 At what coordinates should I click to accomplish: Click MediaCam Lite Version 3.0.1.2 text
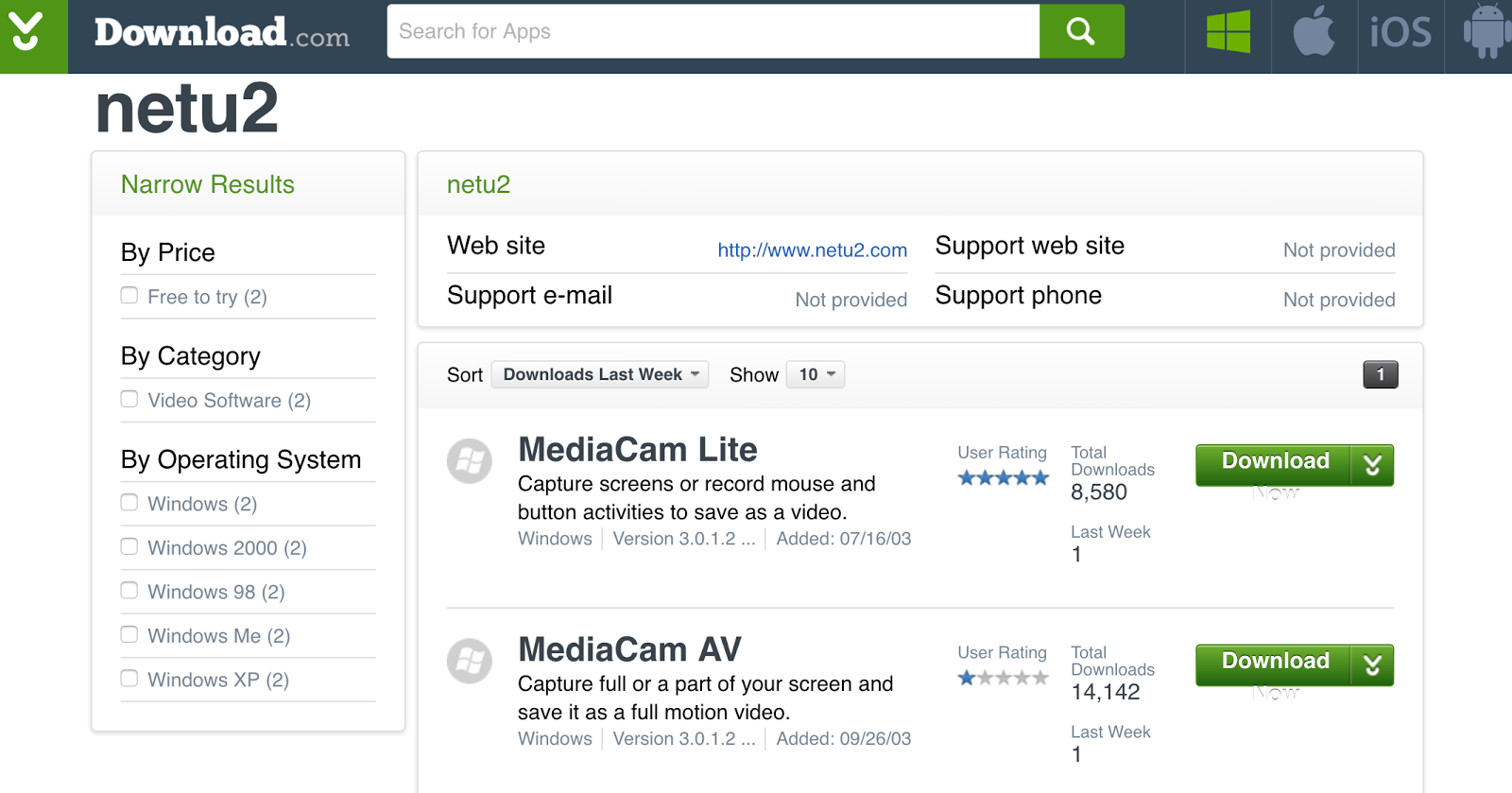click(x=684, y=539)
